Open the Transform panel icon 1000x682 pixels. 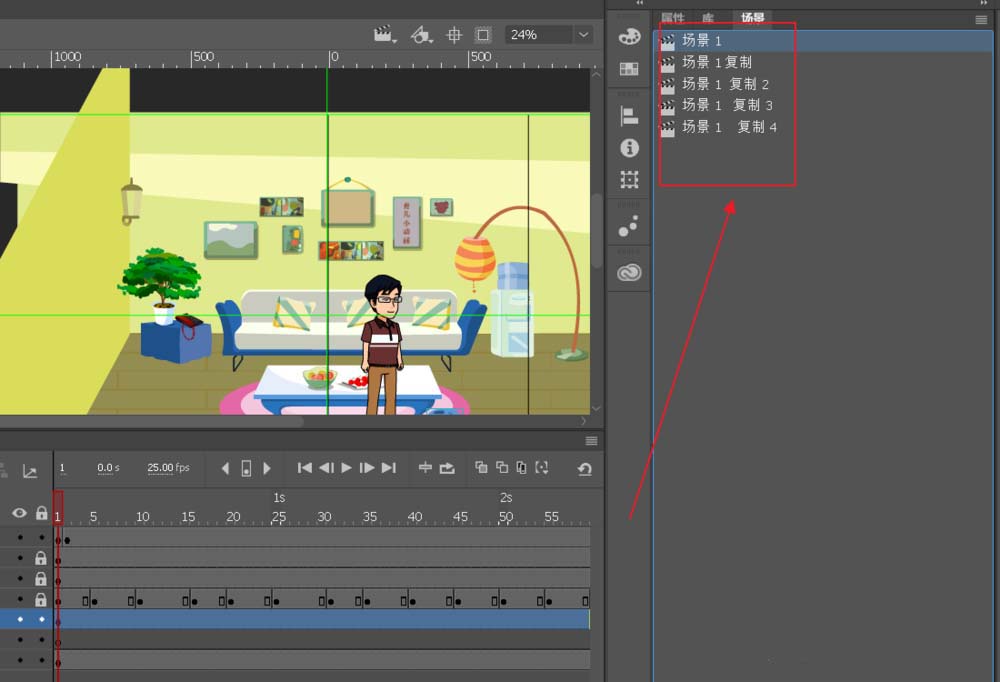click(629, 180)
